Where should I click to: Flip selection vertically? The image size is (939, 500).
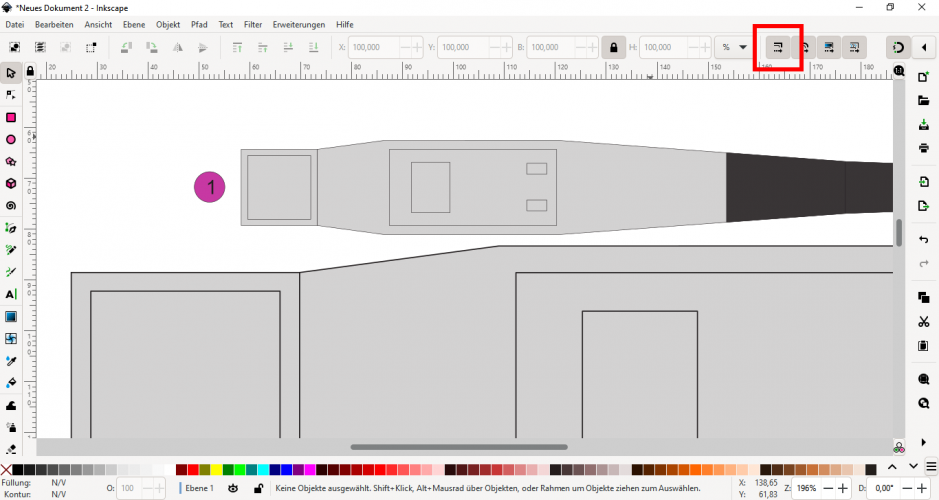tap(202, 47)
